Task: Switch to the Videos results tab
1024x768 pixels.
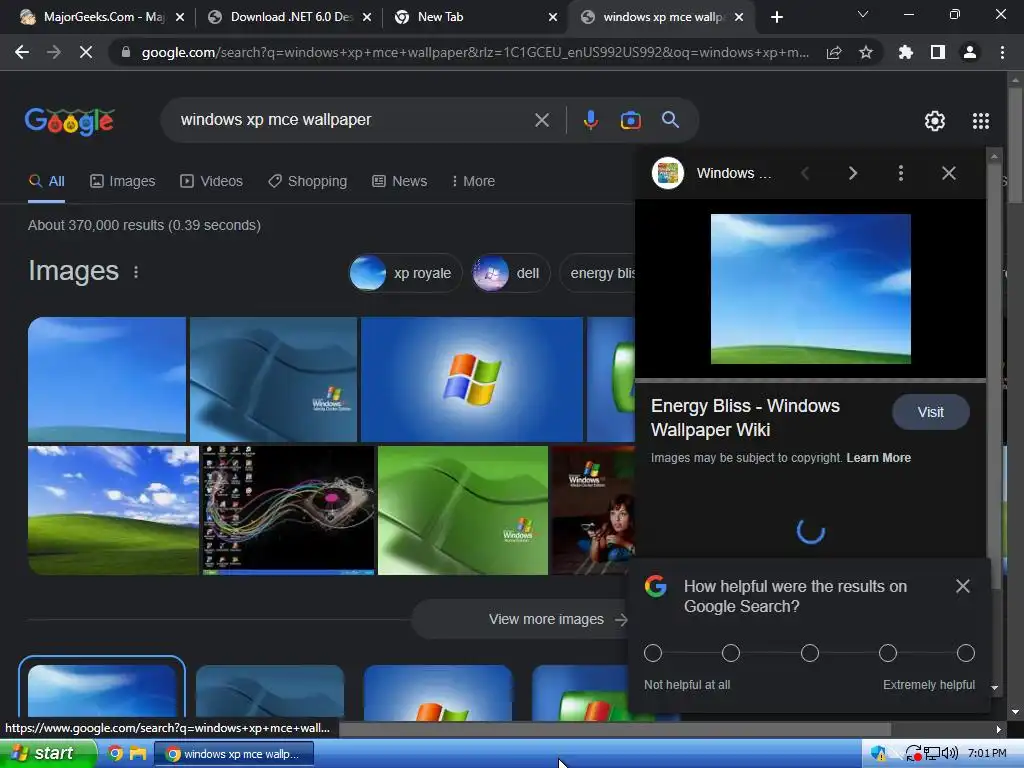Action: (x=212, y=181)
